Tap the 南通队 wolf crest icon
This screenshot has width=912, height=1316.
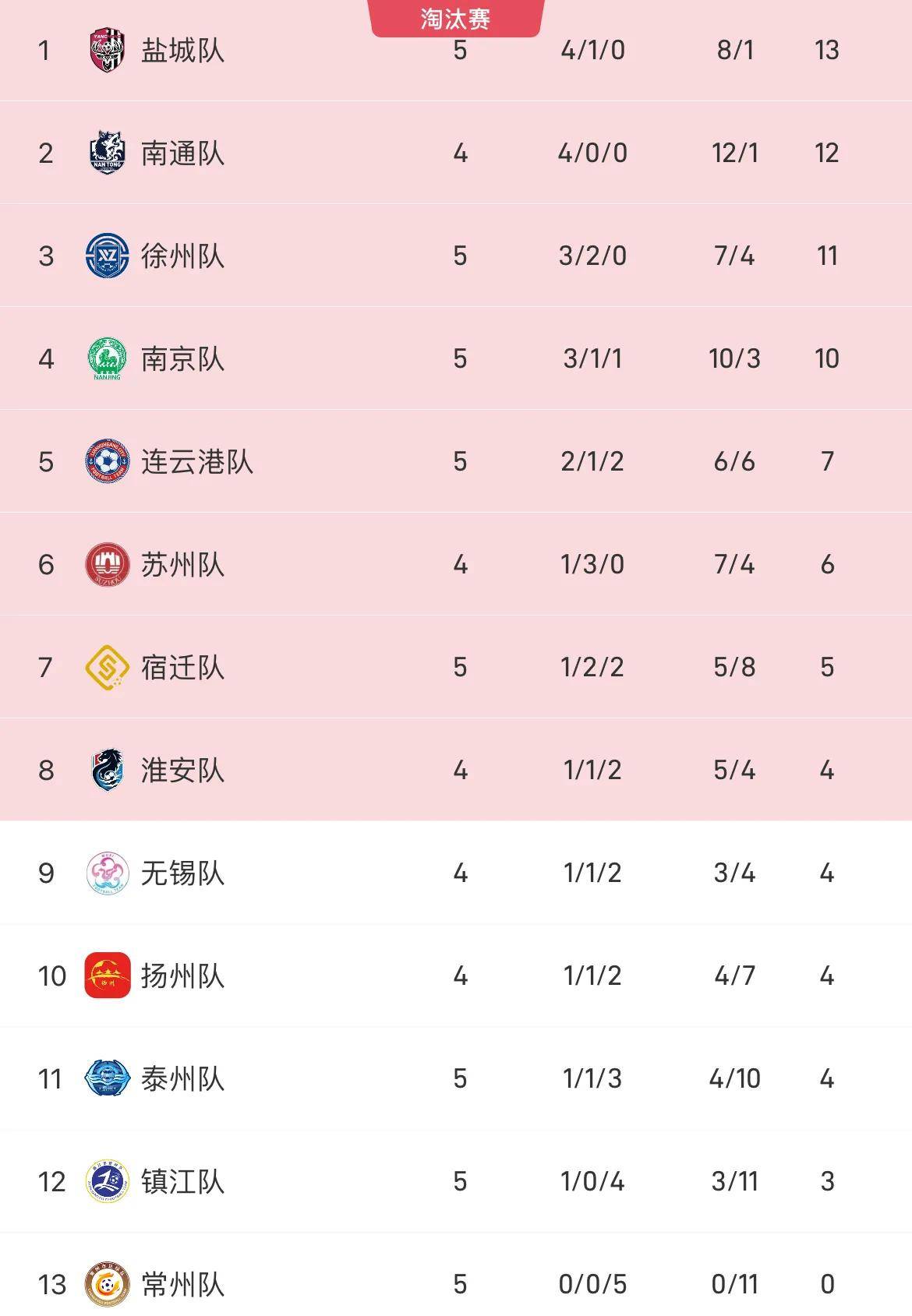(x=108, y=153)
